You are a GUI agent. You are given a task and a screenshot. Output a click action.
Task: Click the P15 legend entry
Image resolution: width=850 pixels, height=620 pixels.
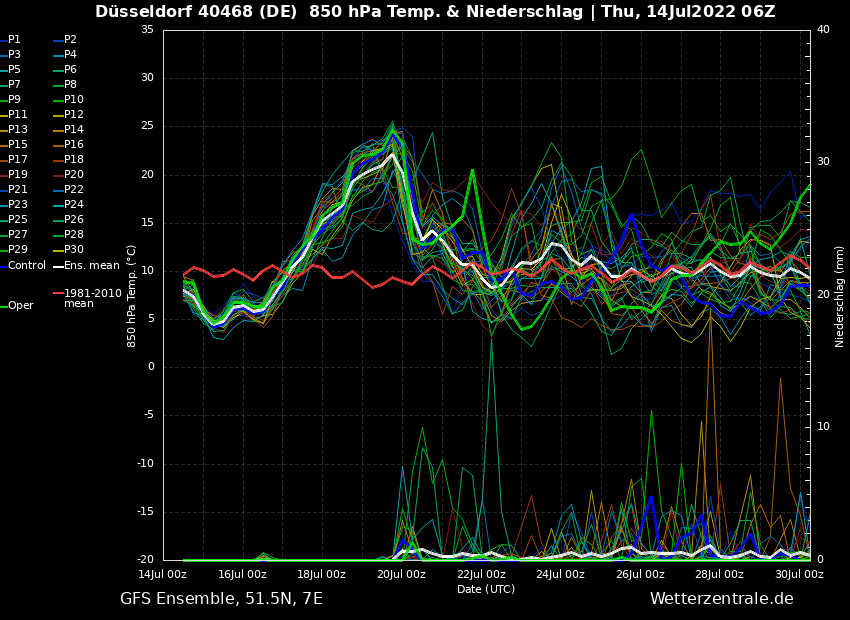click(x=18, y=145)
